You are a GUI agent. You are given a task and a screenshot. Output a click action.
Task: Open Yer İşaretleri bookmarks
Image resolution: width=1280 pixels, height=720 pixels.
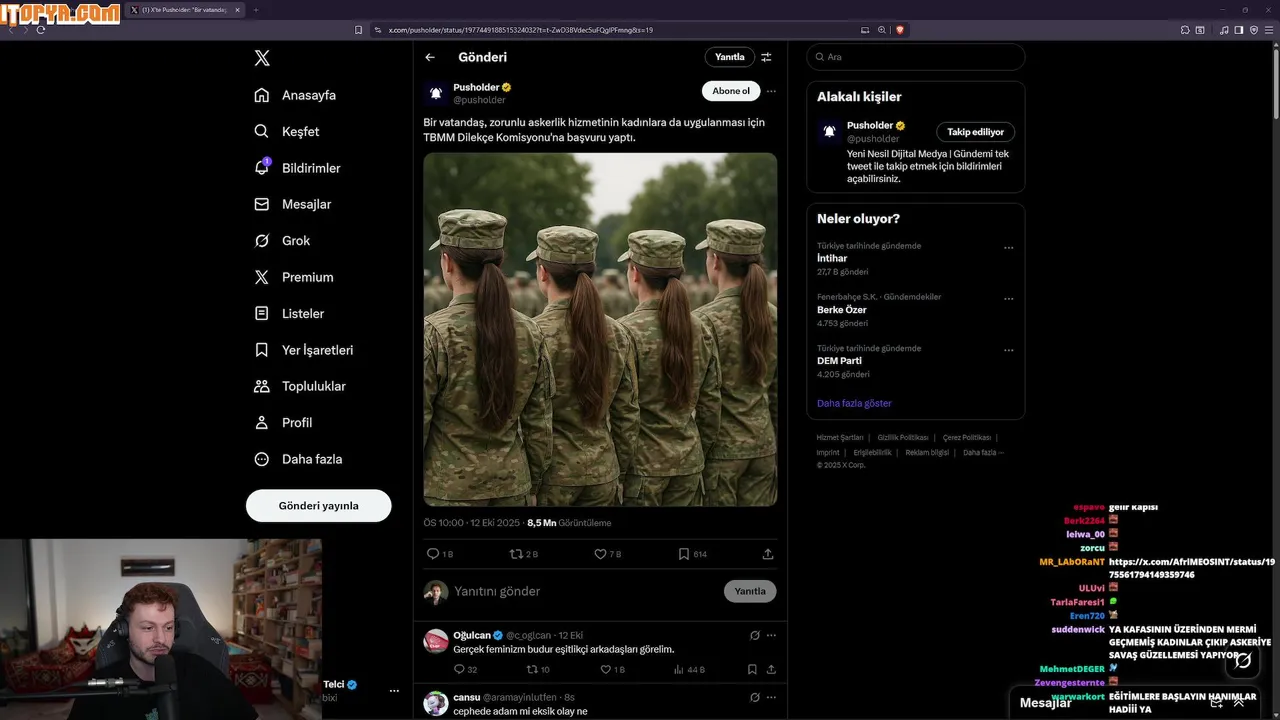tap(304, 350)
